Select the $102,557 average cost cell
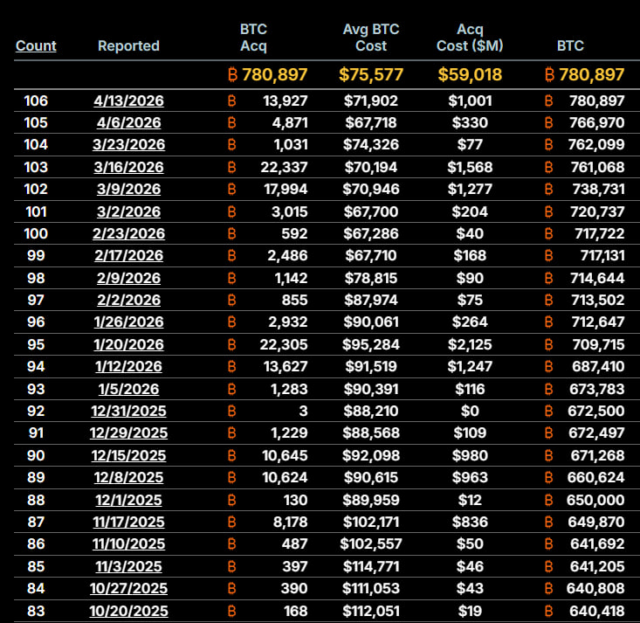Viewport: 640px width, 623px height. point(371,544)
